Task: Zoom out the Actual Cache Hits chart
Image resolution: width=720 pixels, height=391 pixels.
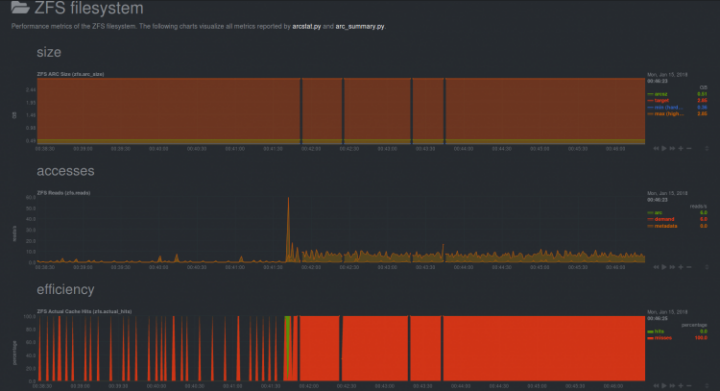Action: (689, 385)
